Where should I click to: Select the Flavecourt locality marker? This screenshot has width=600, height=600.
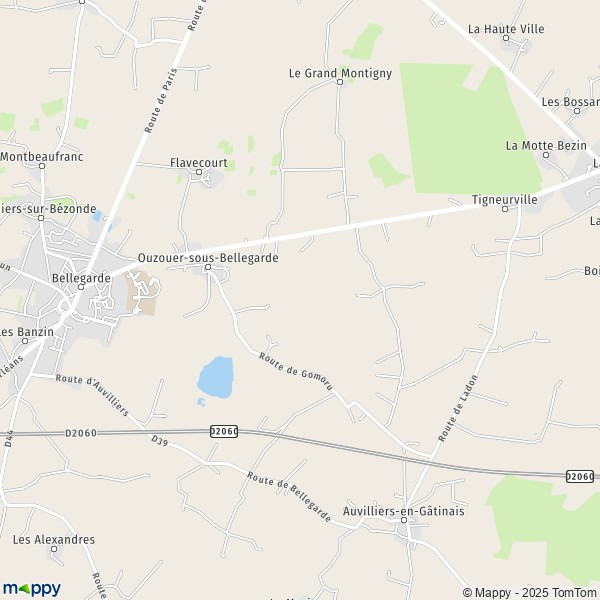(199, 172)
